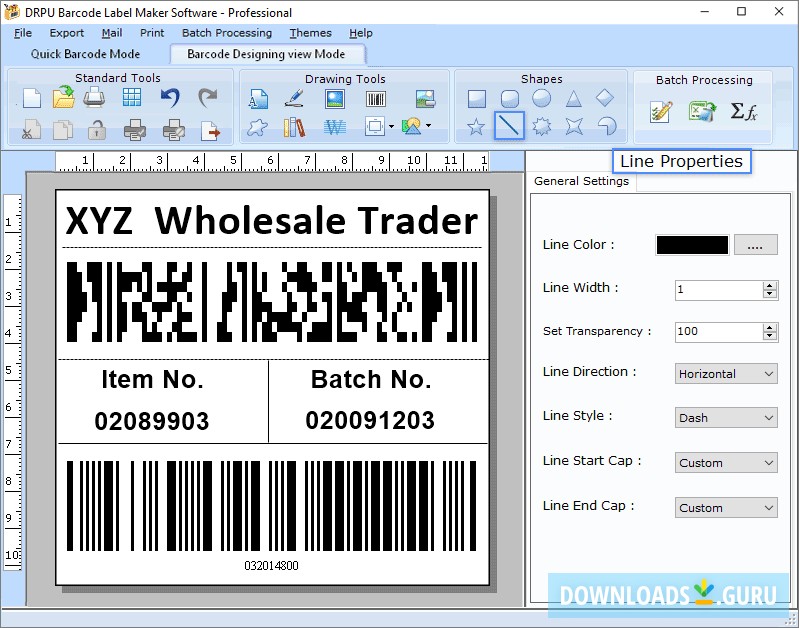Click the Set Transparency input field

click(x=718, y=331)
